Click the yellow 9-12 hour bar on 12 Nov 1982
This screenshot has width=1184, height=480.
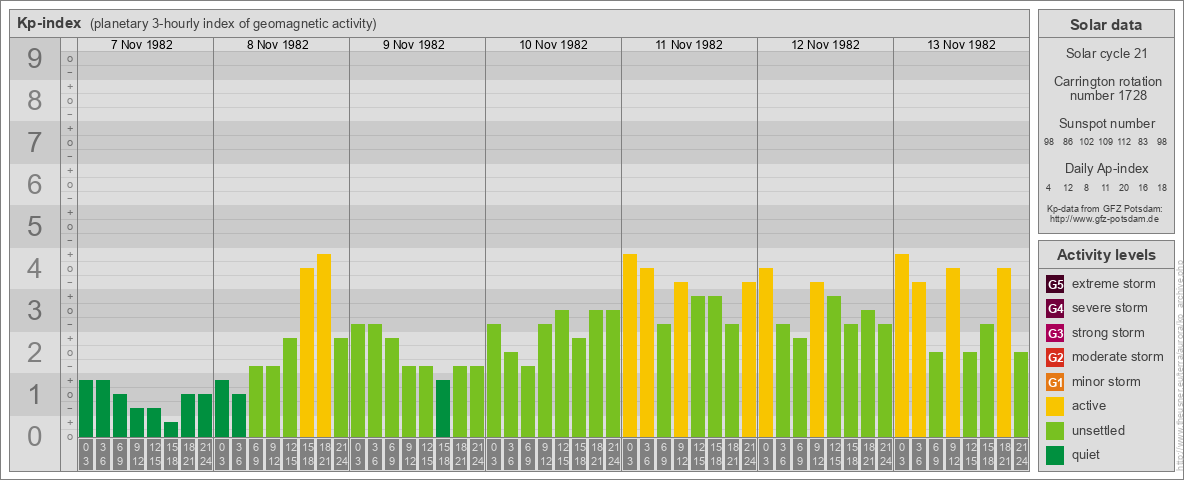coord(817,359)
